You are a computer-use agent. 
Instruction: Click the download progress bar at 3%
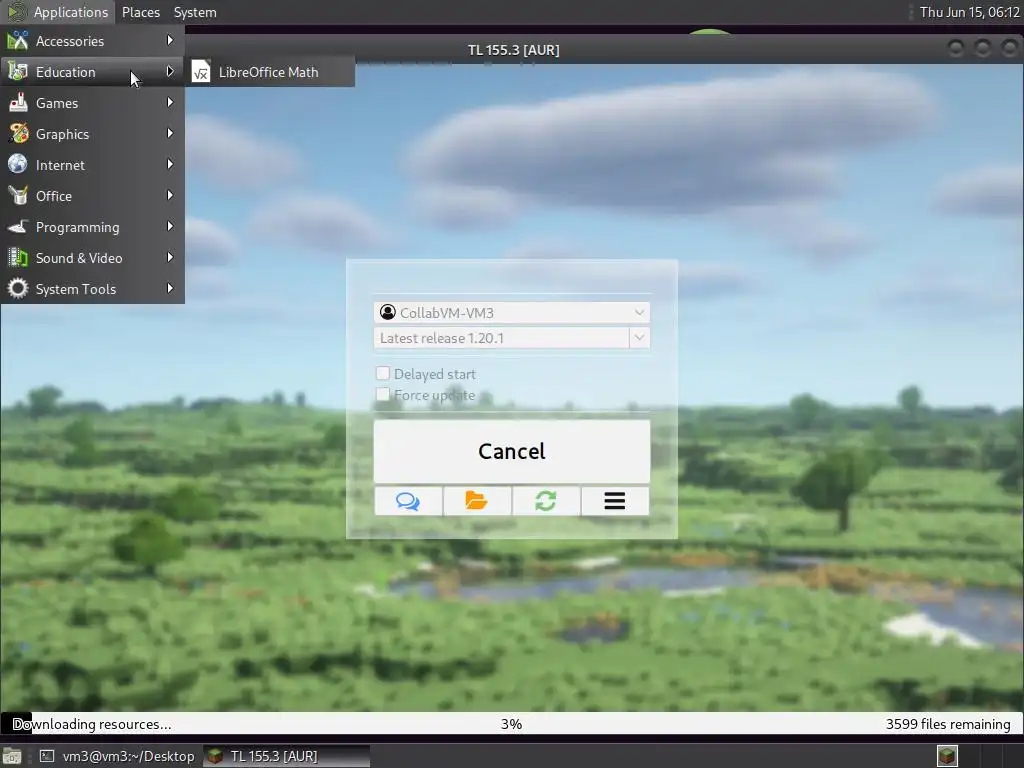click(511, 724)
